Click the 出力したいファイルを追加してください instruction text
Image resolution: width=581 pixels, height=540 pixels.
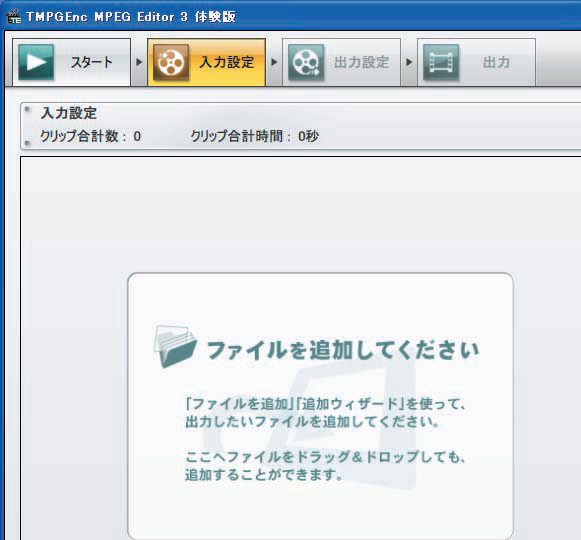[x=312, y=422]
